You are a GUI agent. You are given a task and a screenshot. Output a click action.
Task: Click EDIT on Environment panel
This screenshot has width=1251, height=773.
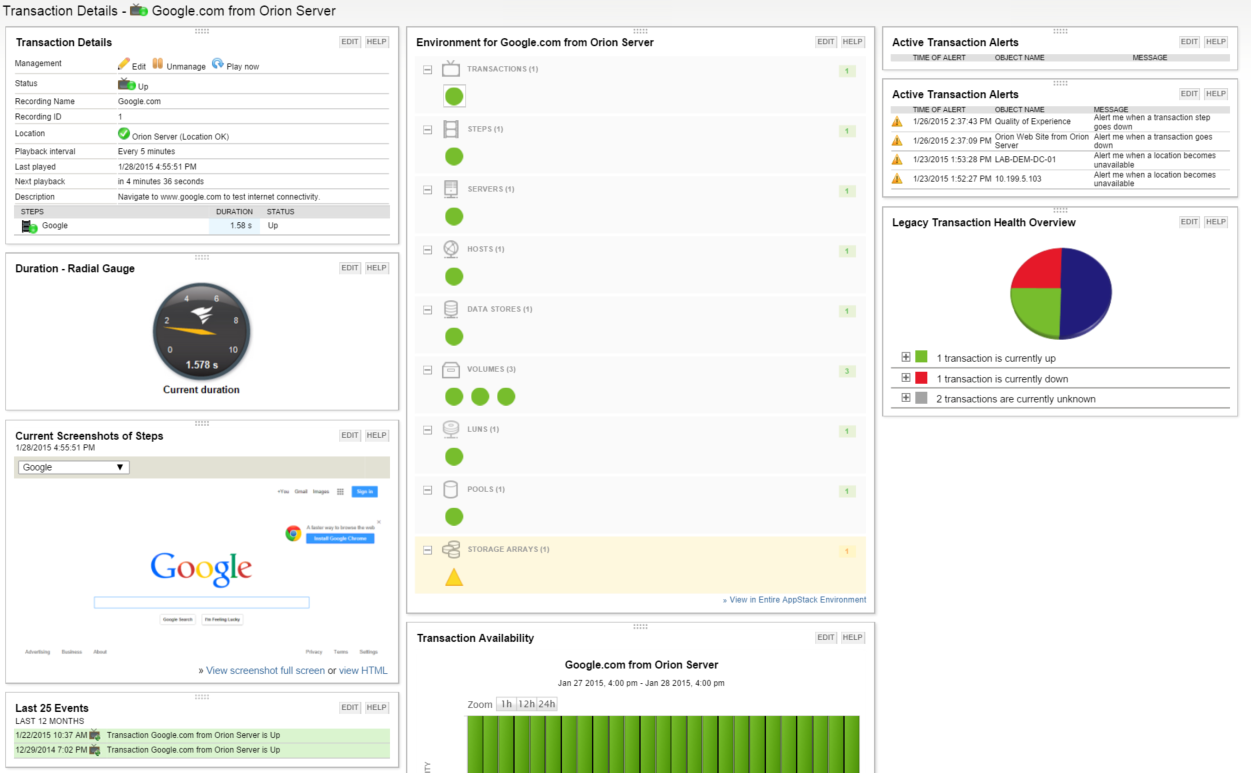point(826,42)
